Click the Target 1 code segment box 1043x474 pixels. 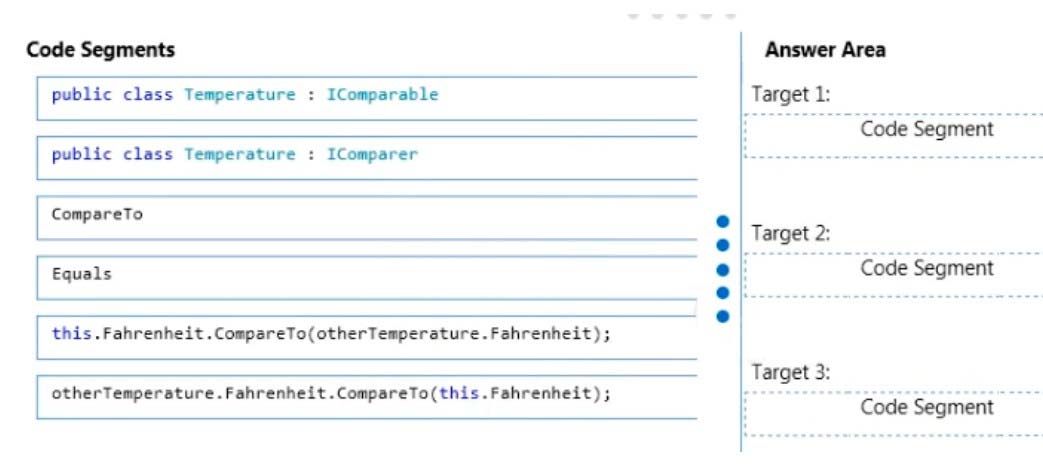tap(894, 136)
